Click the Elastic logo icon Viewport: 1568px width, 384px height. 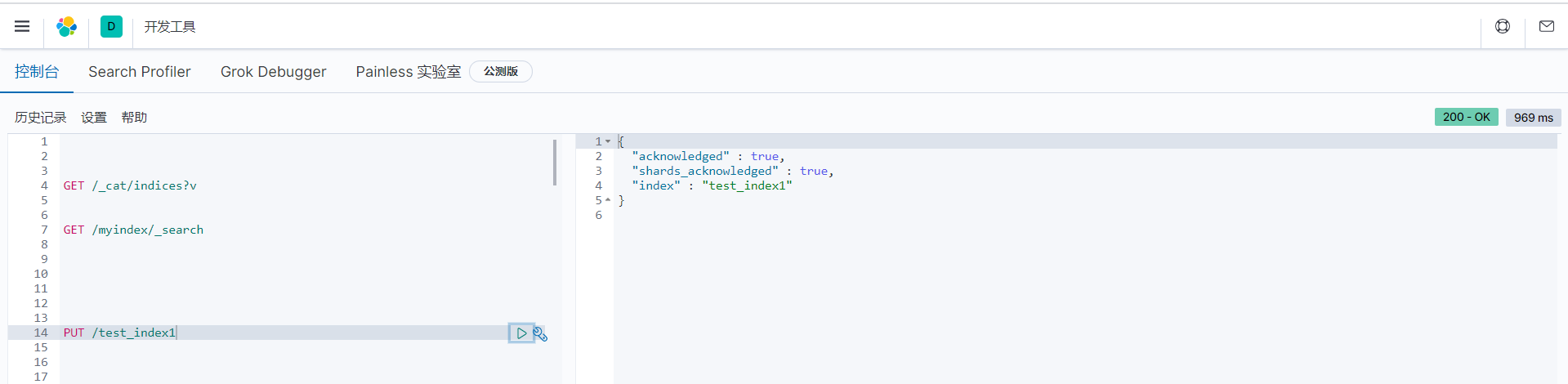66,27
